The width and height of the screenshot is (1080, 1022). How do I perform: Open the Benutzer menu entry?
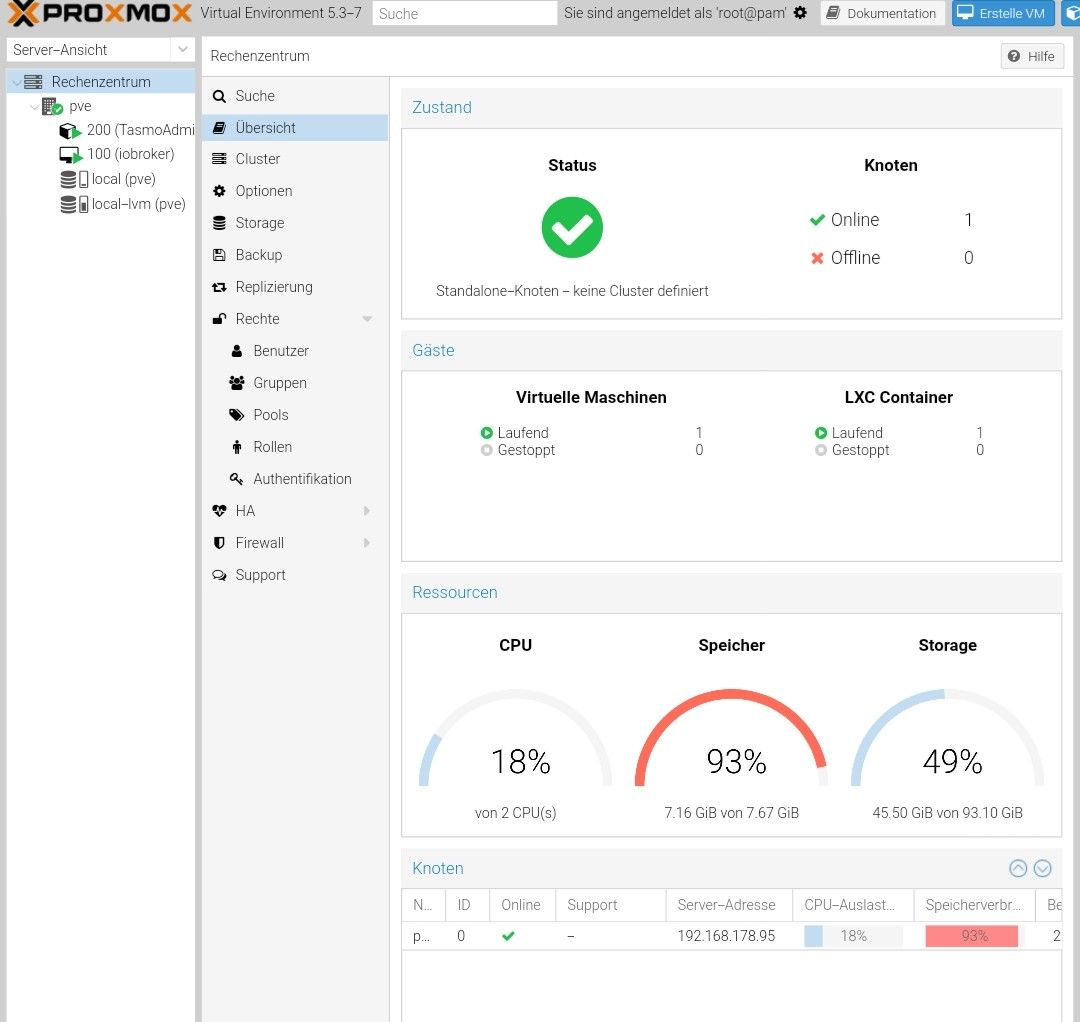[x=295, y=351]
